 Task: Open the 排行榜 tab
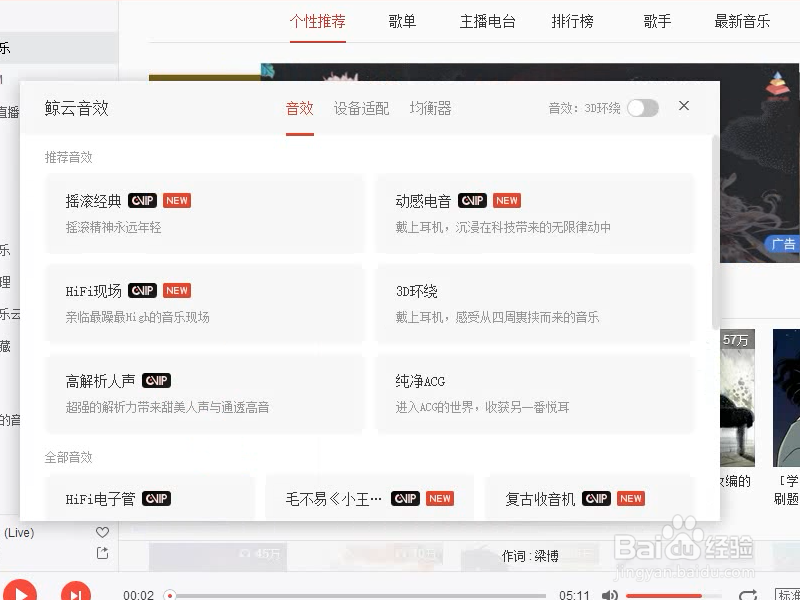(572, 21)
